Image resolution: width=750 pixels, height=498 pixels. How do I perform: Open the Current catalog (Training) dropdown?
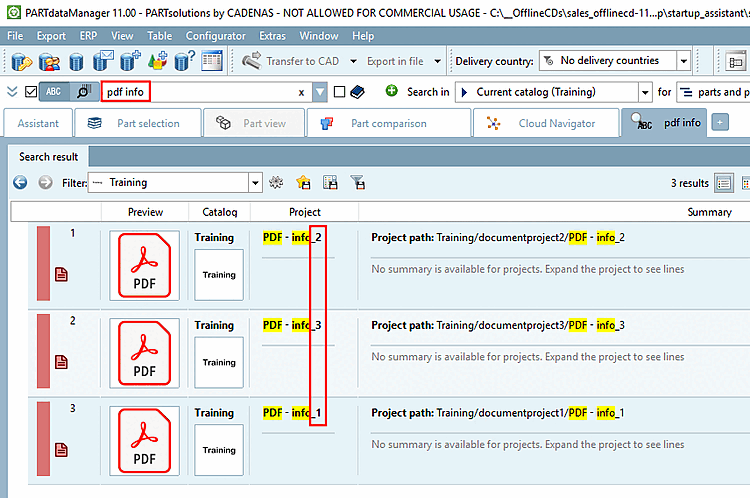pos(554,92)
